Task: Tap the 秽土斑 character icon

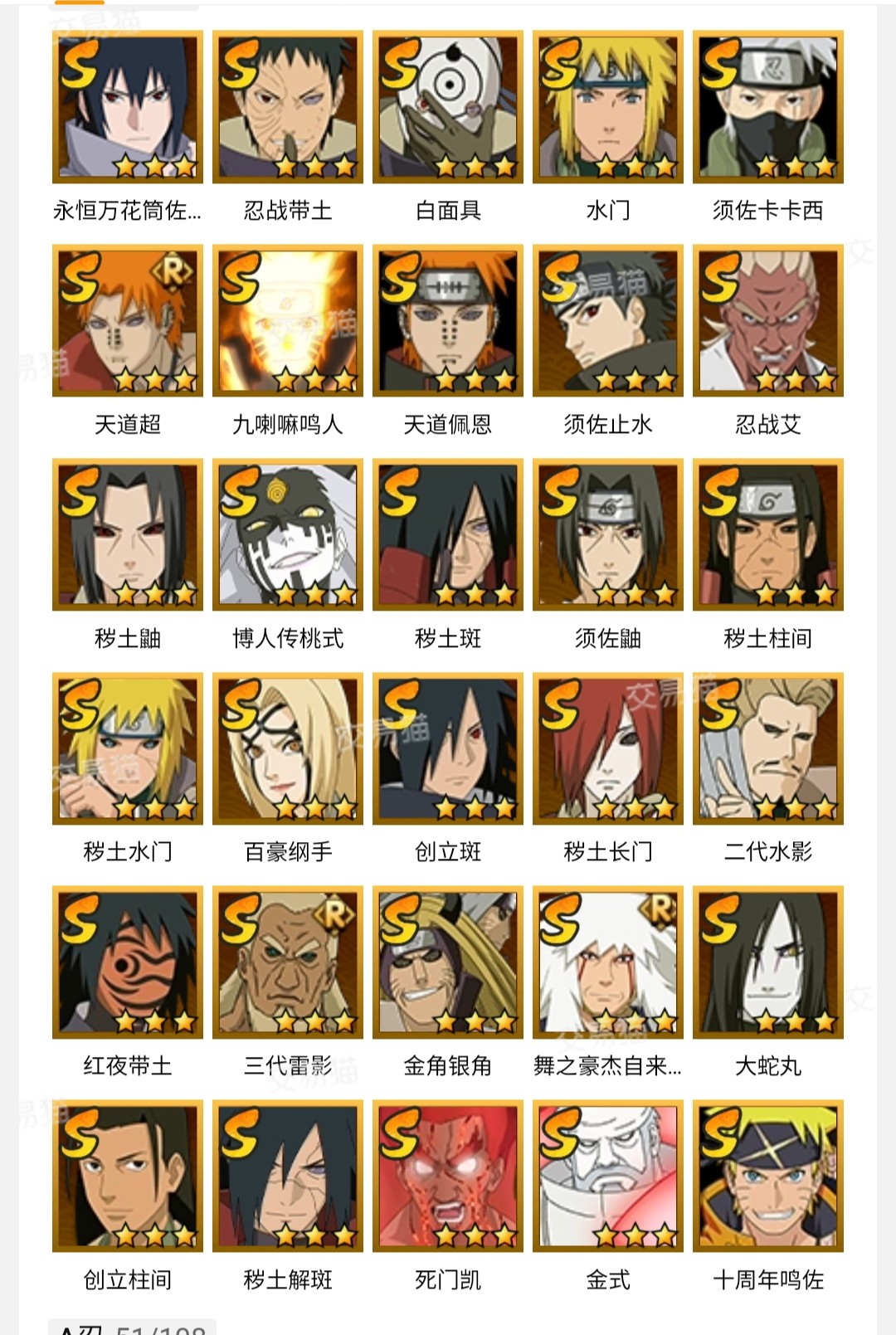Action: 448,535
